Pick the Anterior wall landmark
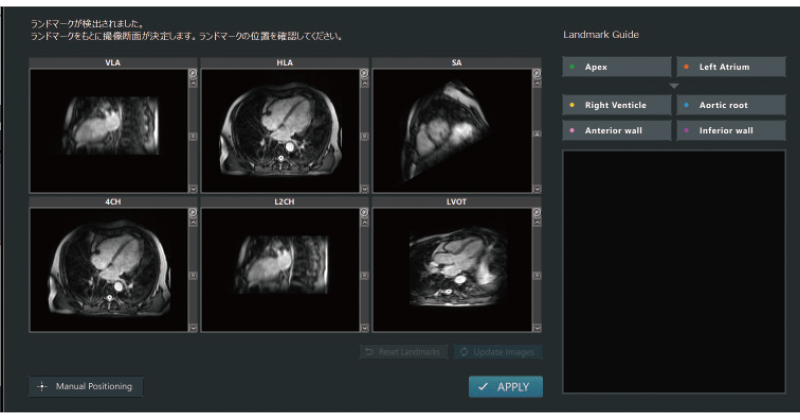The image size is (800, 420). (616, 130)
